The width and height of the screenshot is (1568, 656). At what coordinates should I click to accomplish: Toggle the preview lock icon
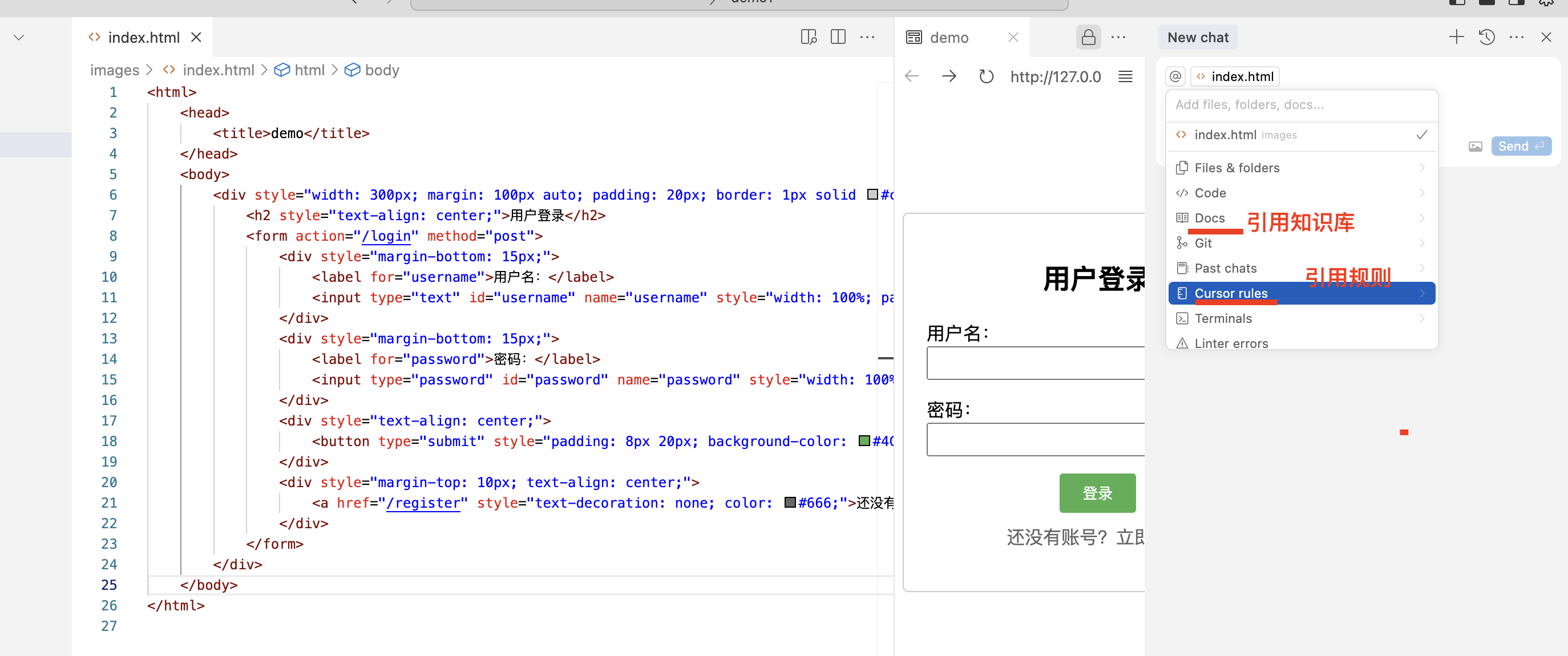click(1088, 37)
